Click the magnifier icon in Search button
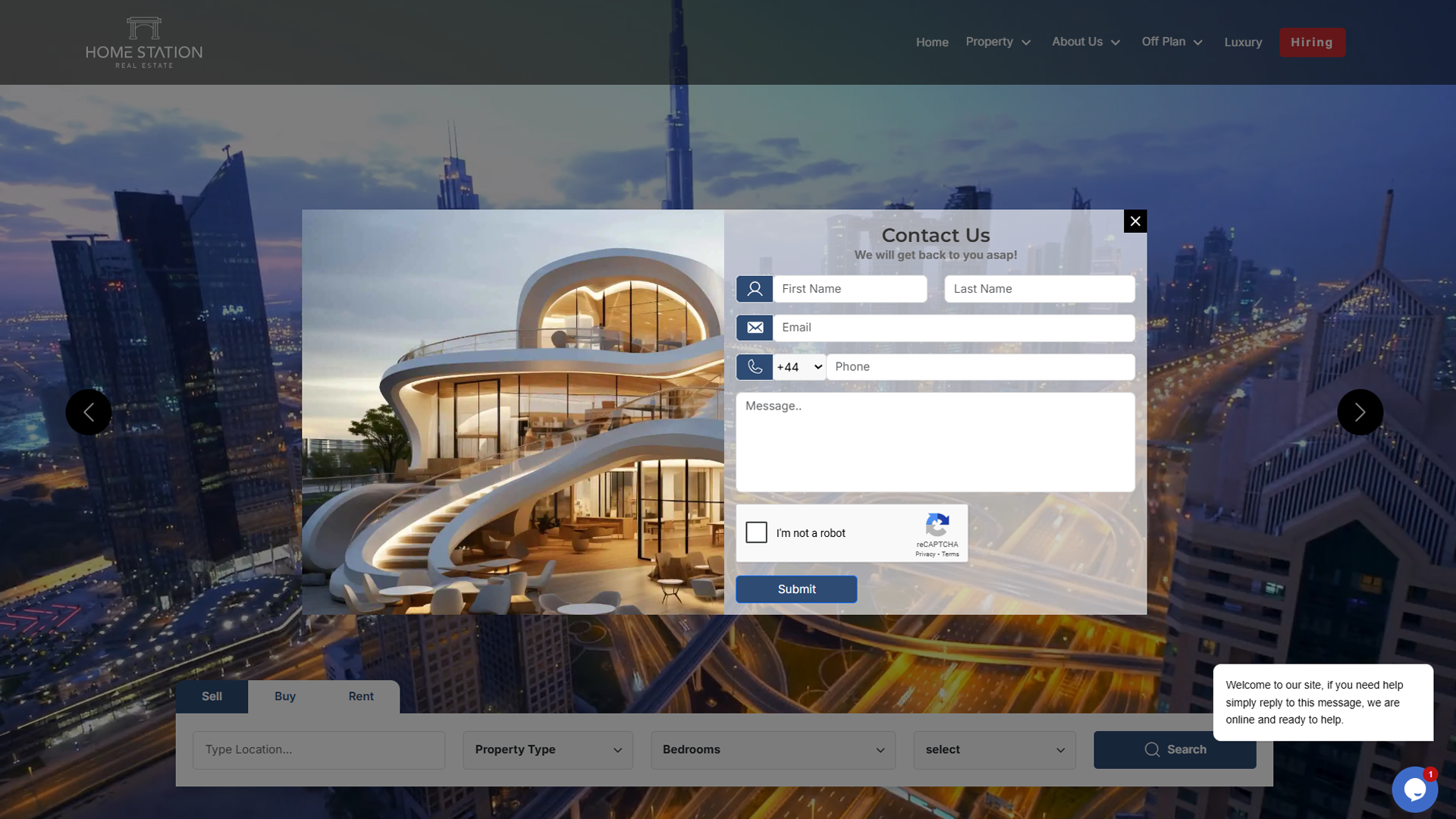1456x819 pixels. tap(1152, 749)
